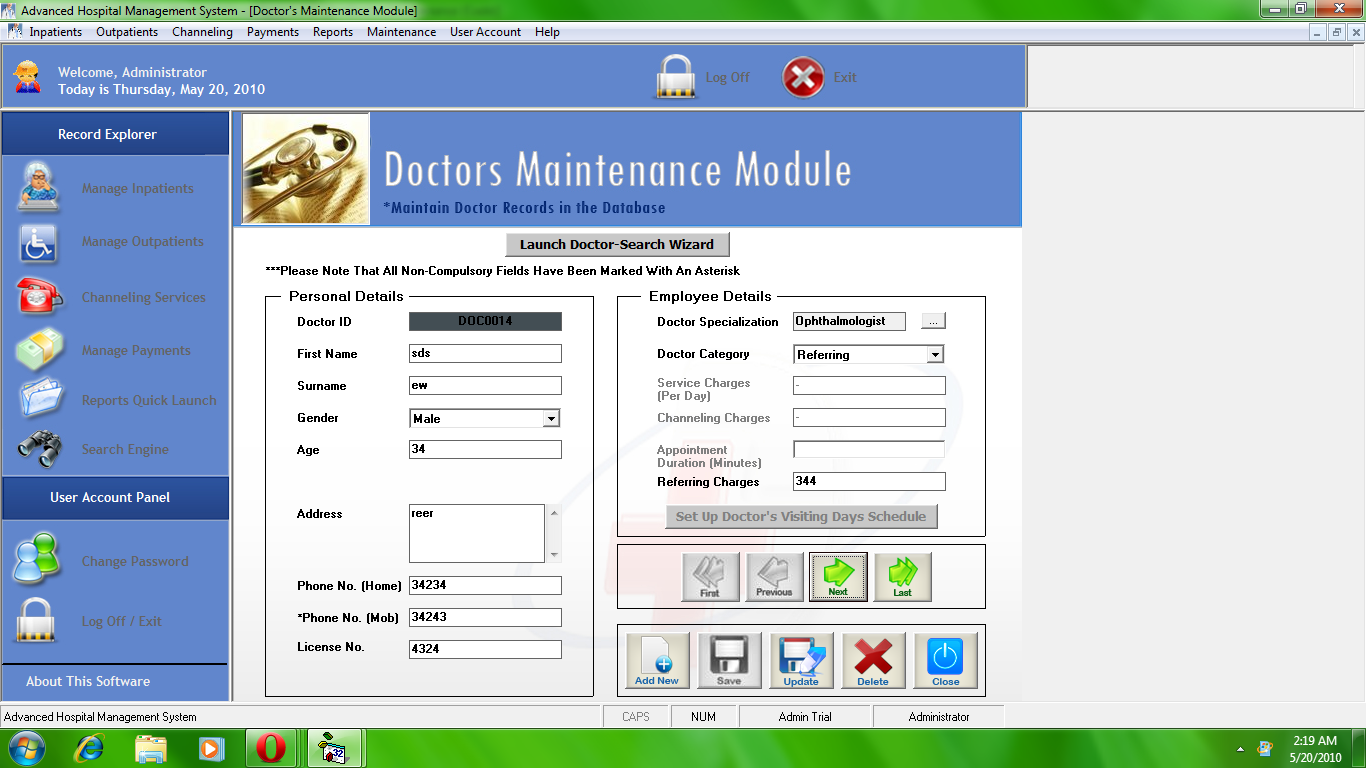Screen dimensions: 1366x768
Task: Open Channeling Services telephone icon
Action: (40, 296)
